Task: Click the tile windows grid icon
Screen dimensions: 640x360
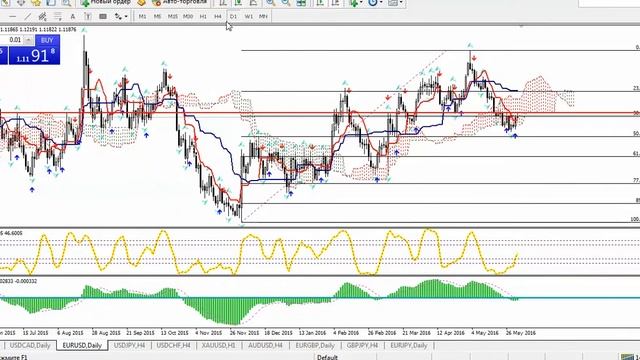Action: (301, 2)
